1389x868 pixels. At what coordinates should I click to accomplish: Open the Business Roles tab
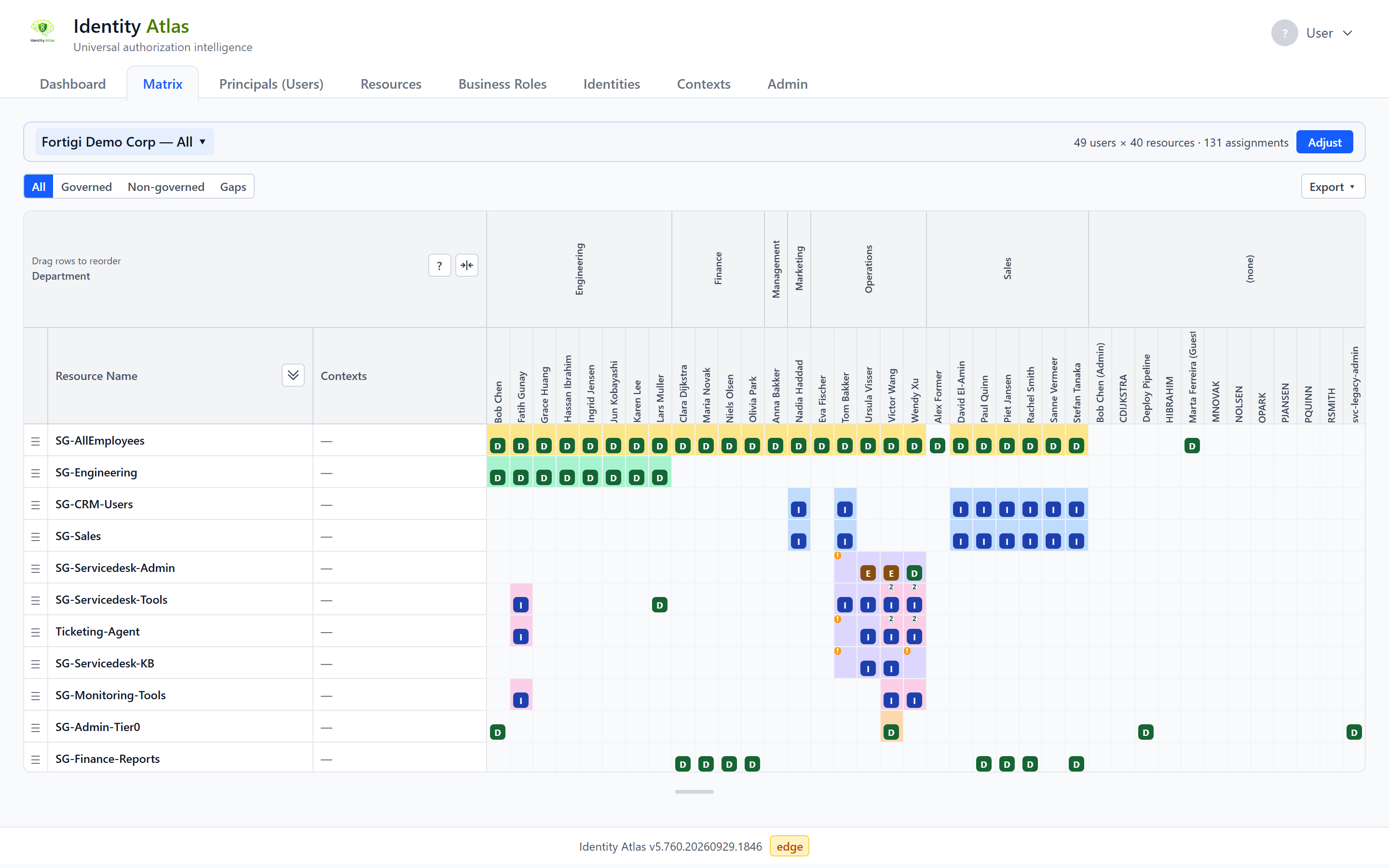tap(502, 84)
